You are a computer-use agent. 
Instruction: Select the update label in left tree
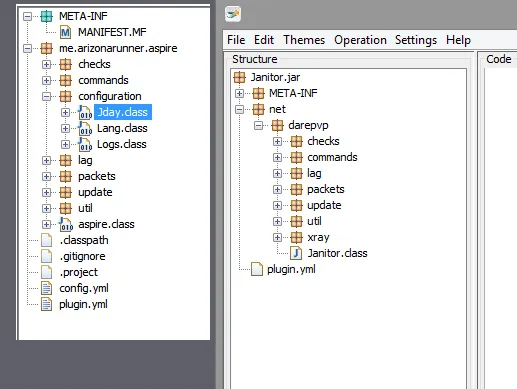[95, 192]
